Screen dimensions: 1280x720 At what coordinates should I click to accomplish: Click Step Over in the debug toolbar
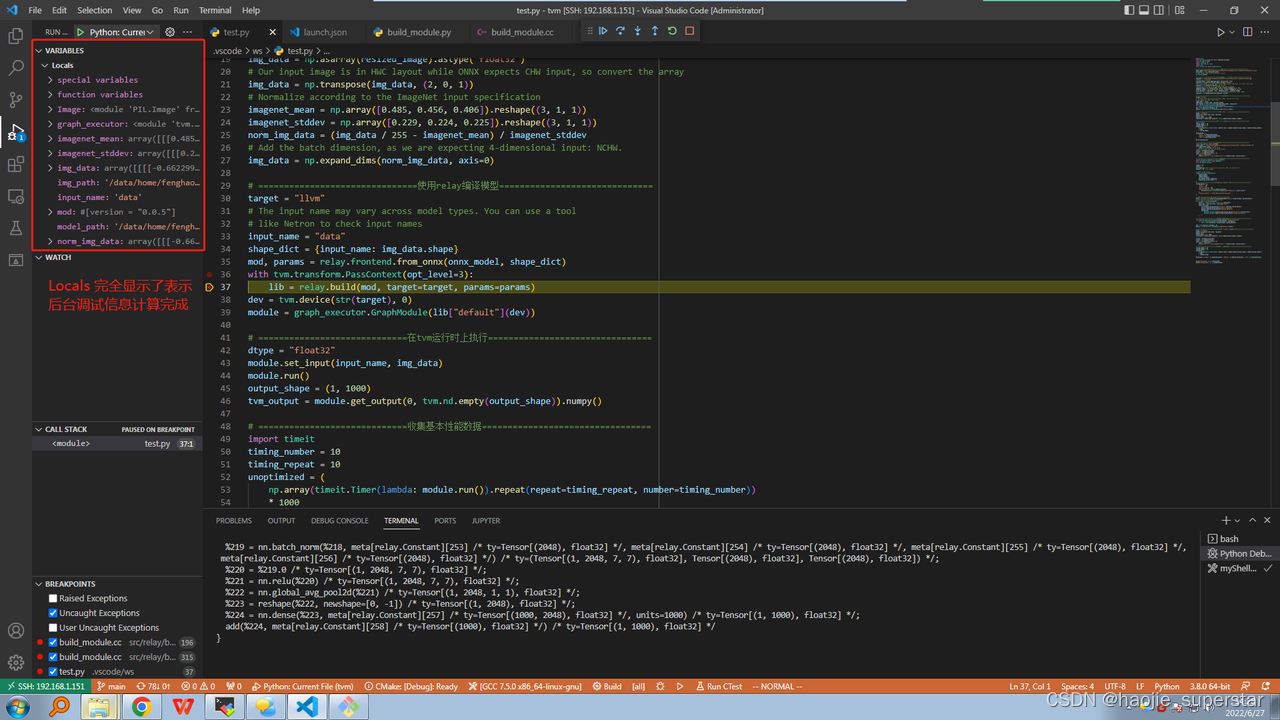click(620, 31)
